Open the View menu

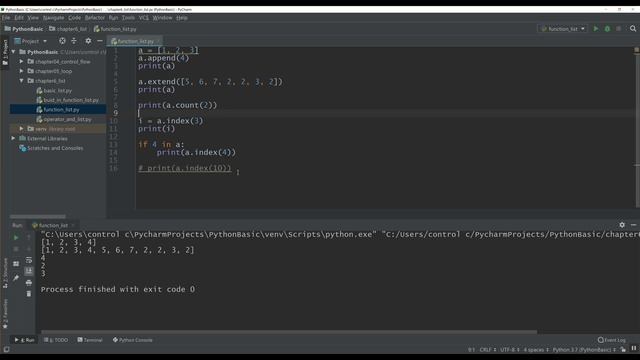click(33, 18)
